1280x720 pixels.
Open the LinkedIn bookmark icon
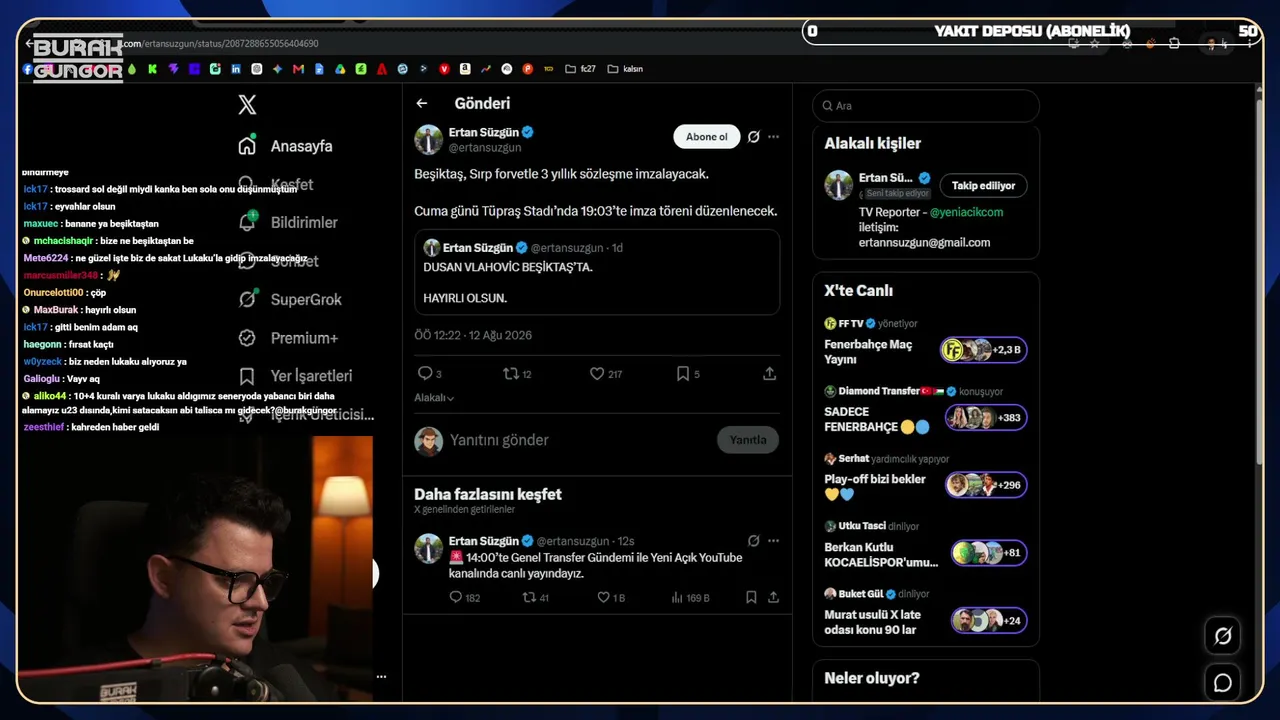click(x=236, y=69)
